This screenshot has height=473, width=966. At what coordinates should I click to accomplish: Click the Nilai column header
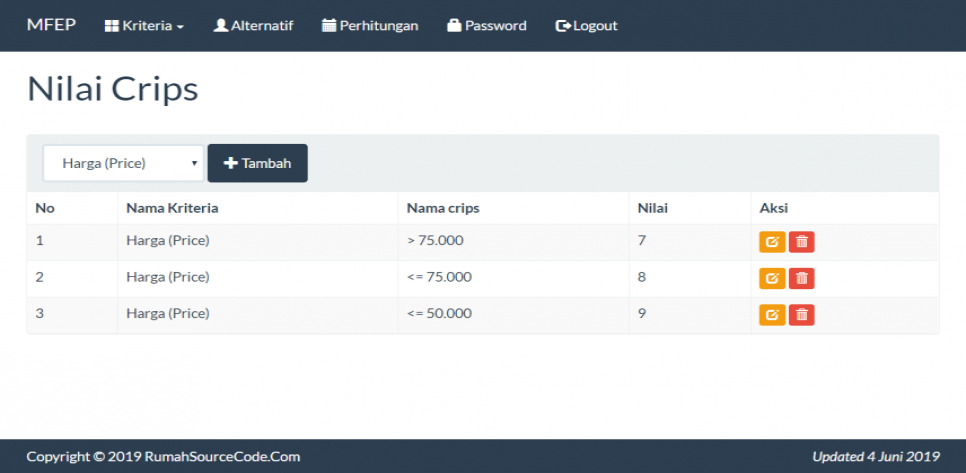pyautogui.click(x=653, y=208)
